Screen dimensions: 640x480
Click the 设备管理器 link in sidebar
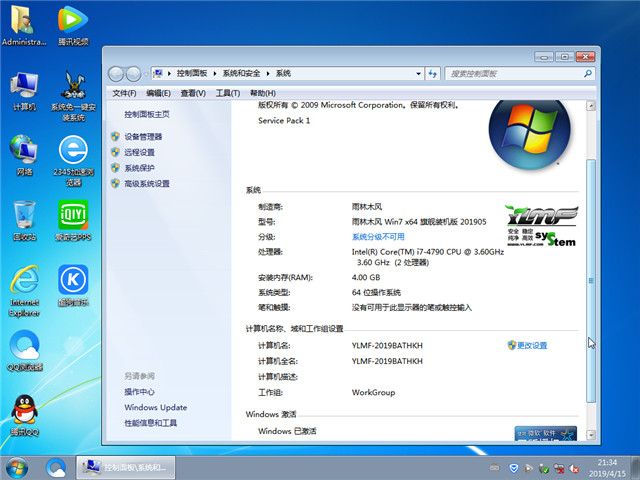point(143,136)
